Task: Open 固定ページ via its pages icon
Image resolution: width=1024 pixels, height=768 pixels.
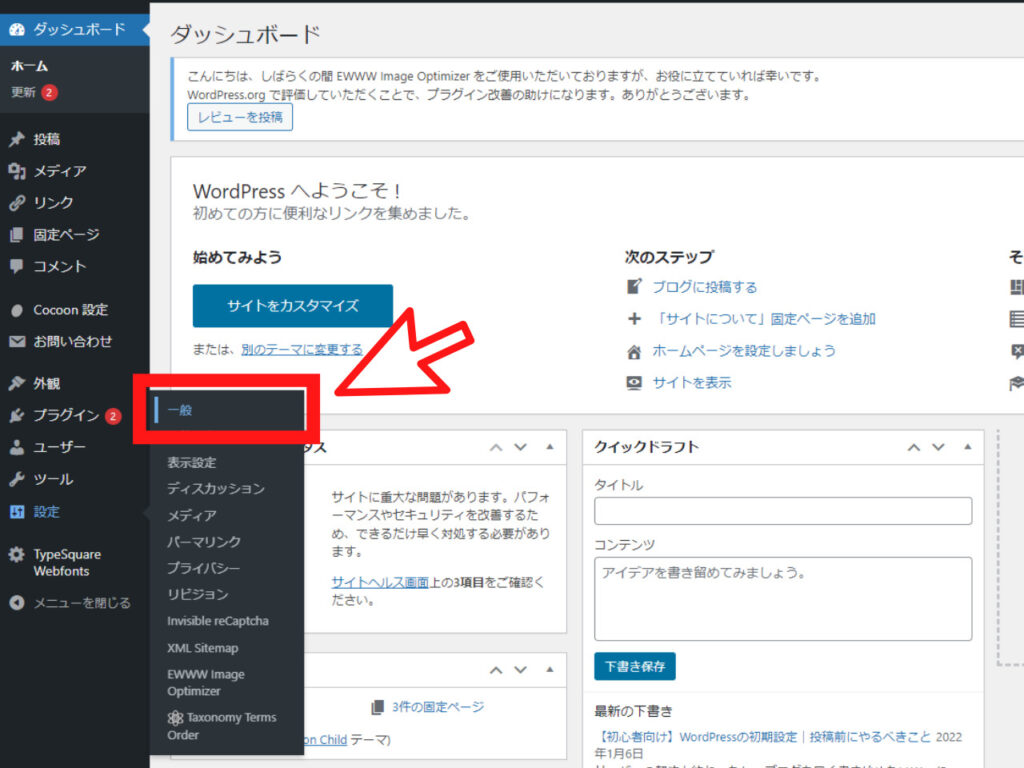Action: [17, 235]
